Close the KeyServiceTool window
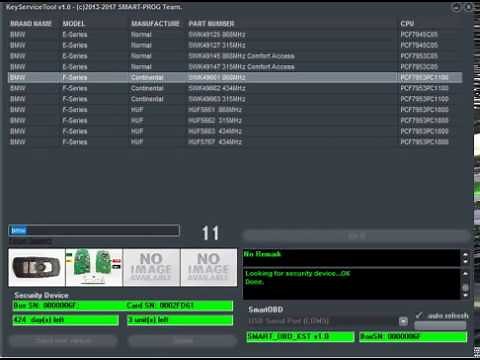The height and width of the screenshot is (360, 480). [x=468, y=7]
